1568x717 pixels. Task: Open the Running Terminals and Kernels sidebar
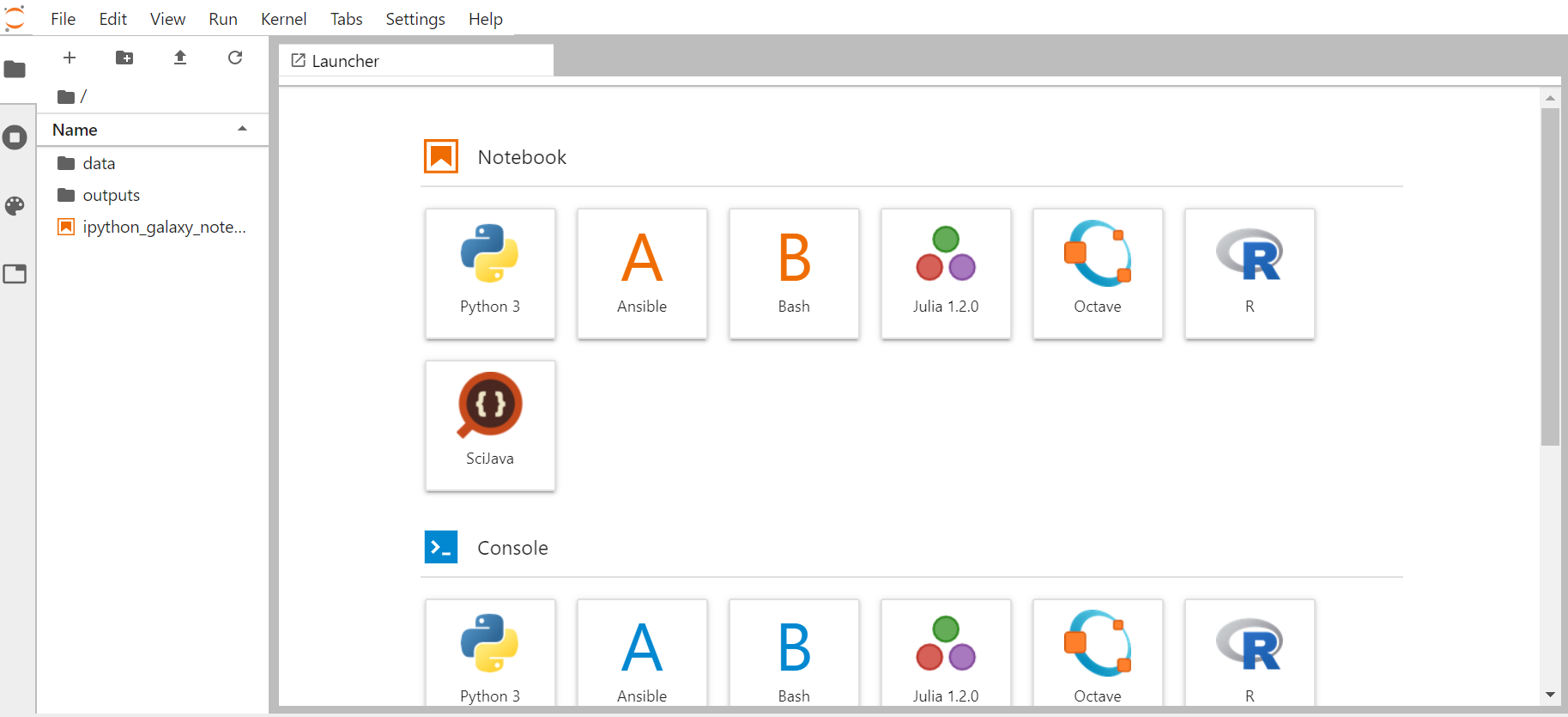pyautogui.click(x=15, y=137)
